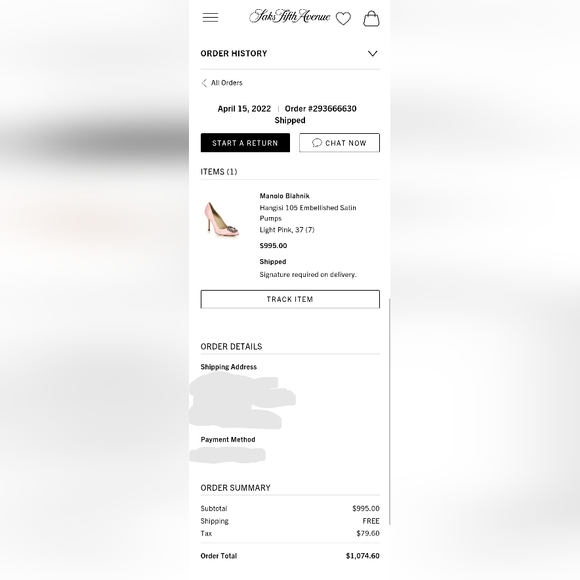The width and height of the screenshot is (580, 580).
Task: Open the wishlist heart icon
Action: 343,18
